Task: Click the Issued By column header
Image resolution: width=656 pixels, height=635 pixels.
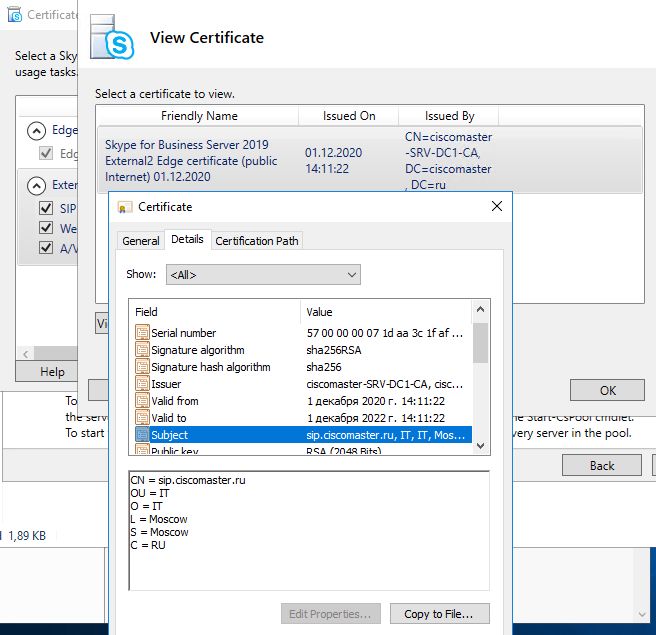Action: (449, 116)
